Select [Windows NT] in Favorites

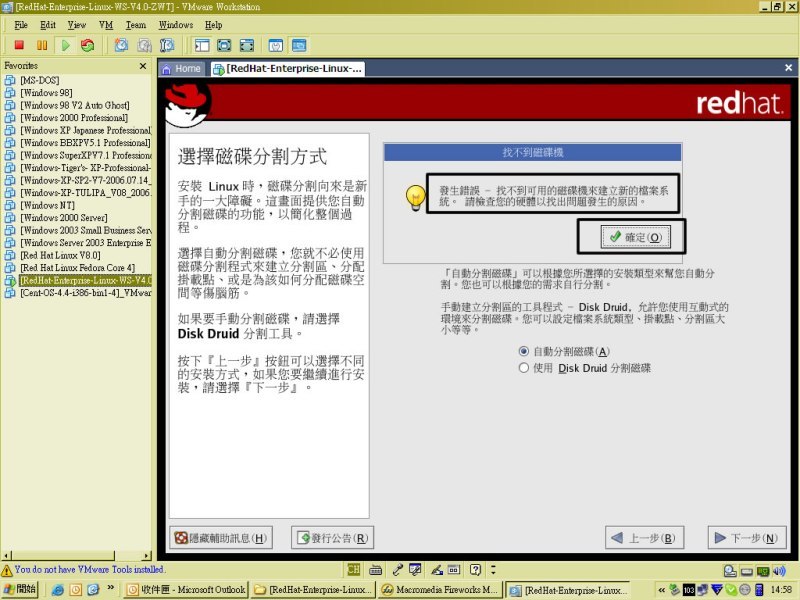[47, 205]
